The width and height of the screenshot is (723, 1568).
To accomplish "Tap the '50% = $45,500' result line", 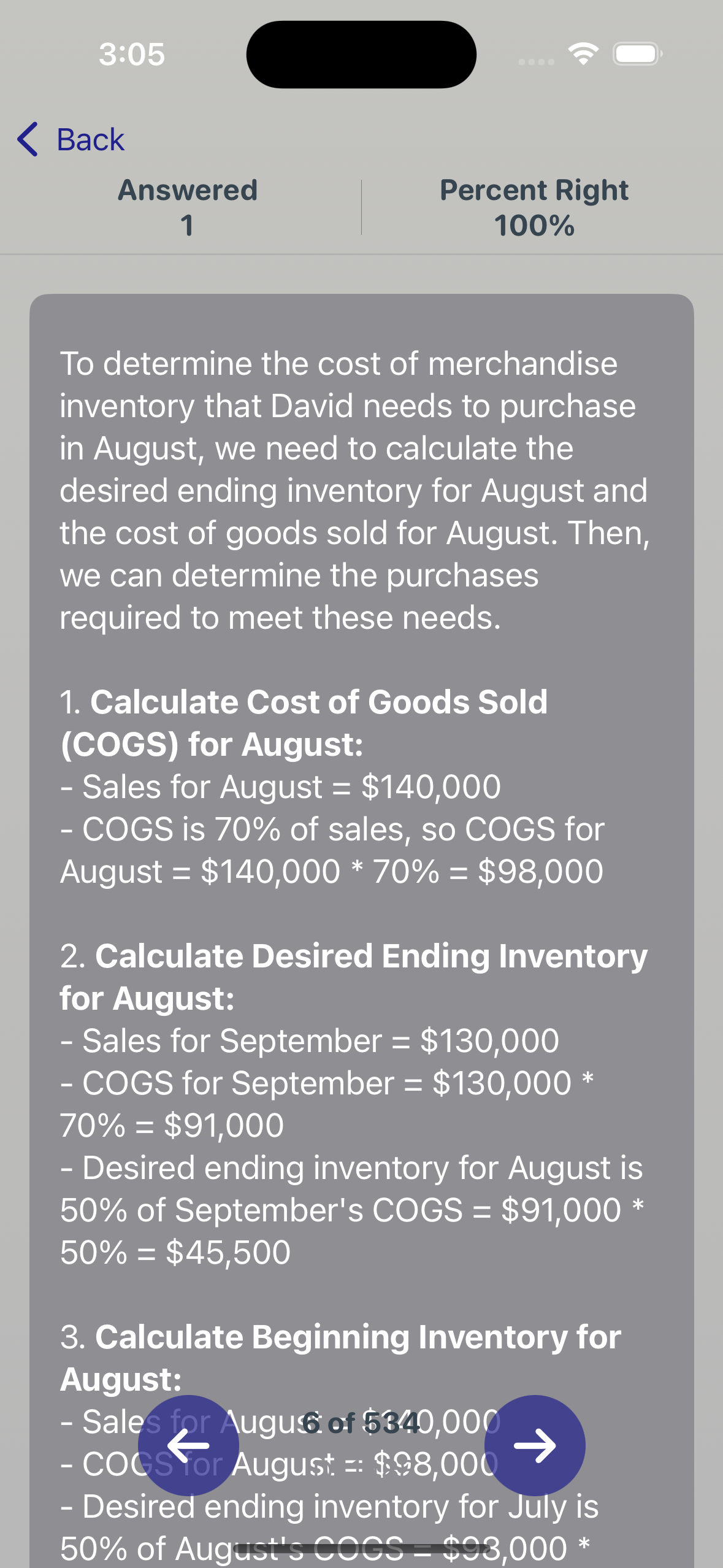I will (x=175, y=1253).
